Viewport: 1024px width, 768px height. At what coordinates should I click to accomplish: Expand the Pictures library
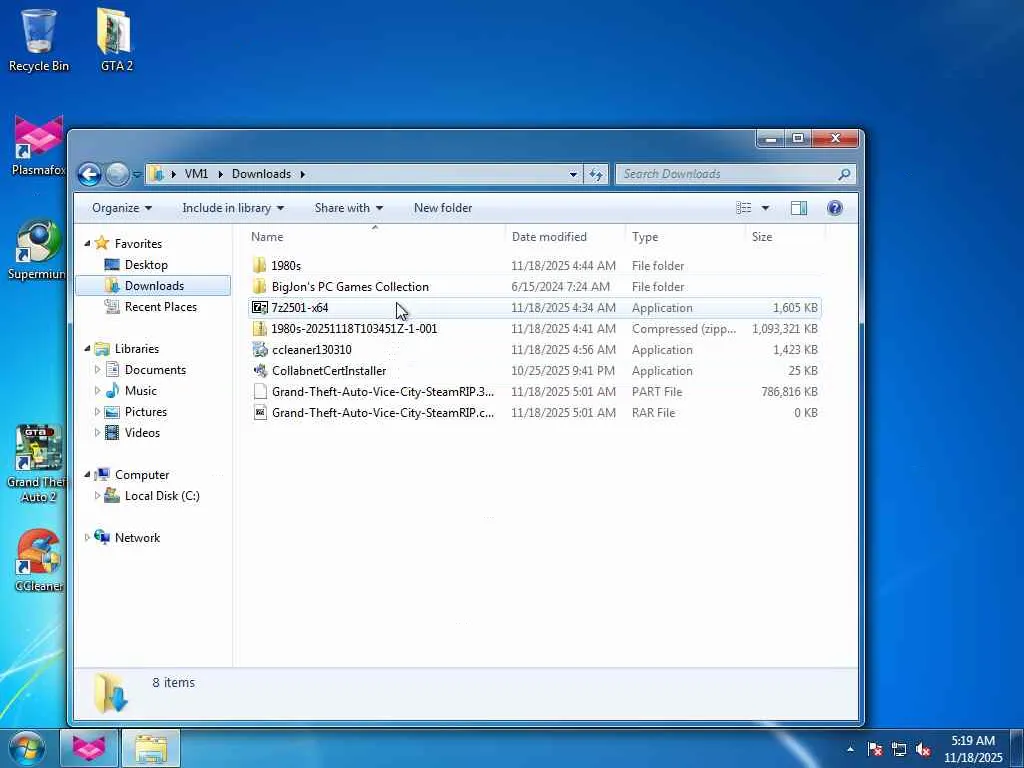coord(97,411)
